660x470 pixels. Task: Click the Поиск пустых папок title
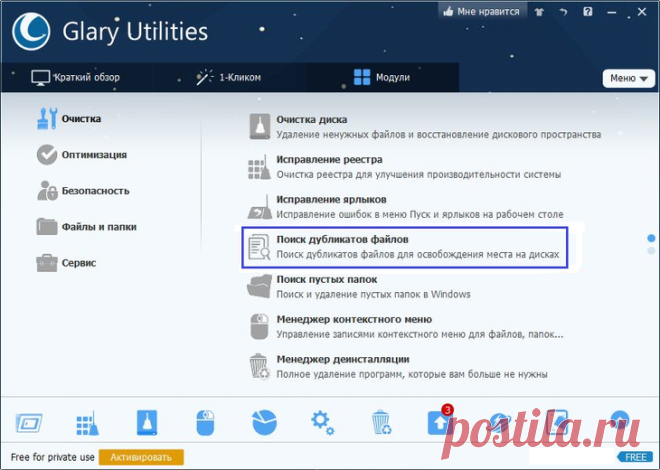coord(327,279)
